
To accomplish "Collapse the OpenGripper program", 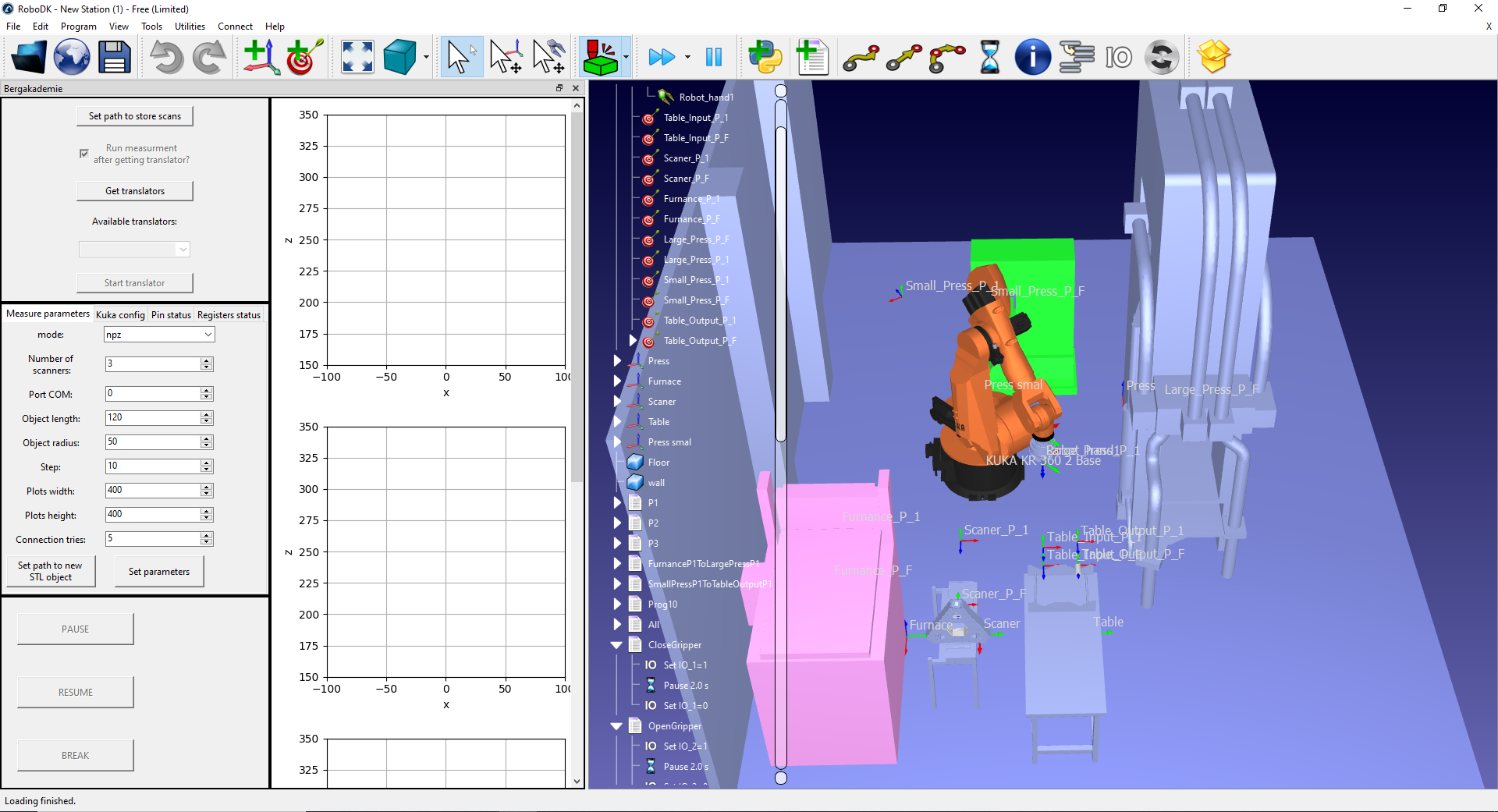I will (616, 726).
